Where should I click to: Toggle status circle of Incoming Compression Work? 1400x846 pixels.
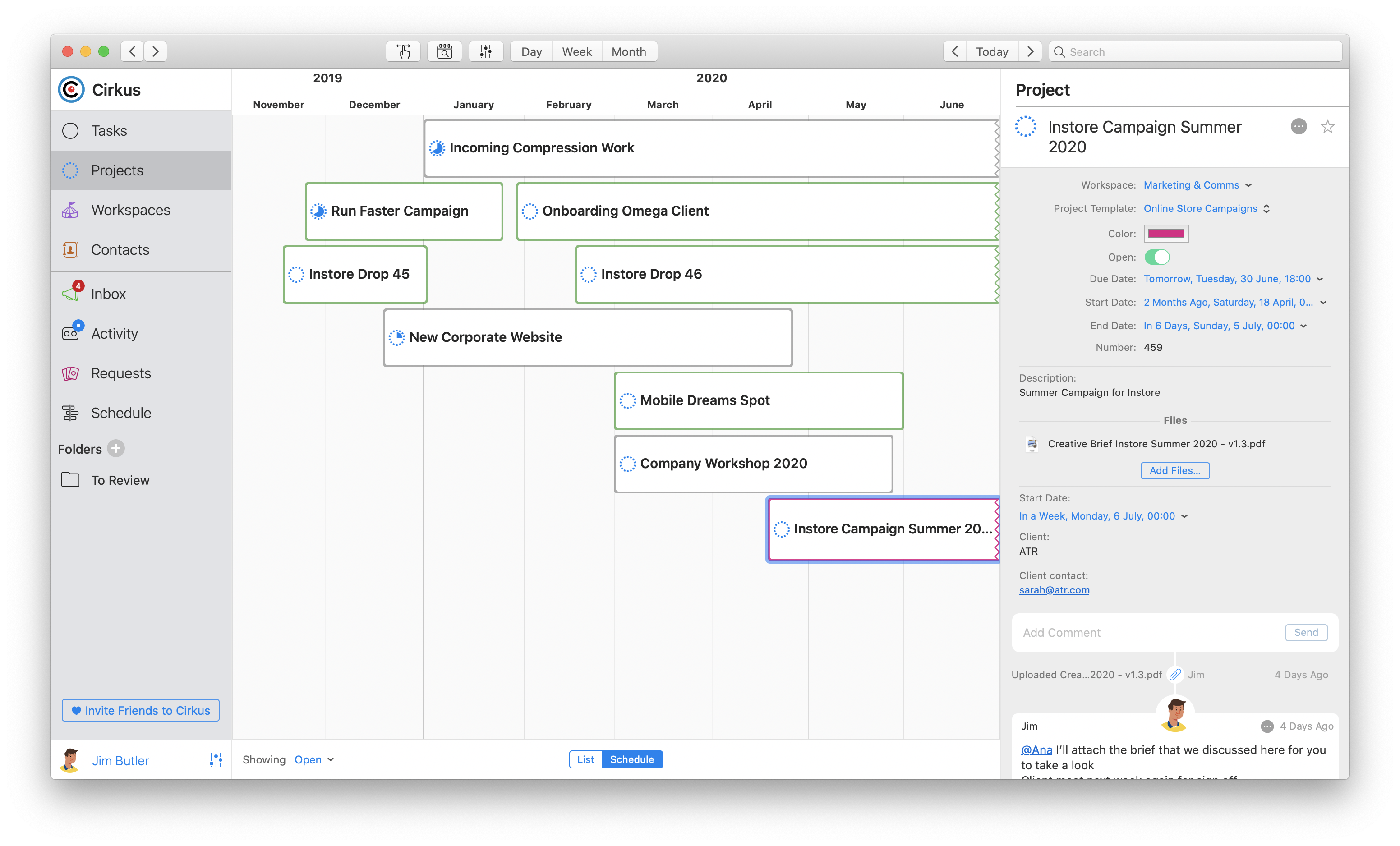[x=437, y=148]
